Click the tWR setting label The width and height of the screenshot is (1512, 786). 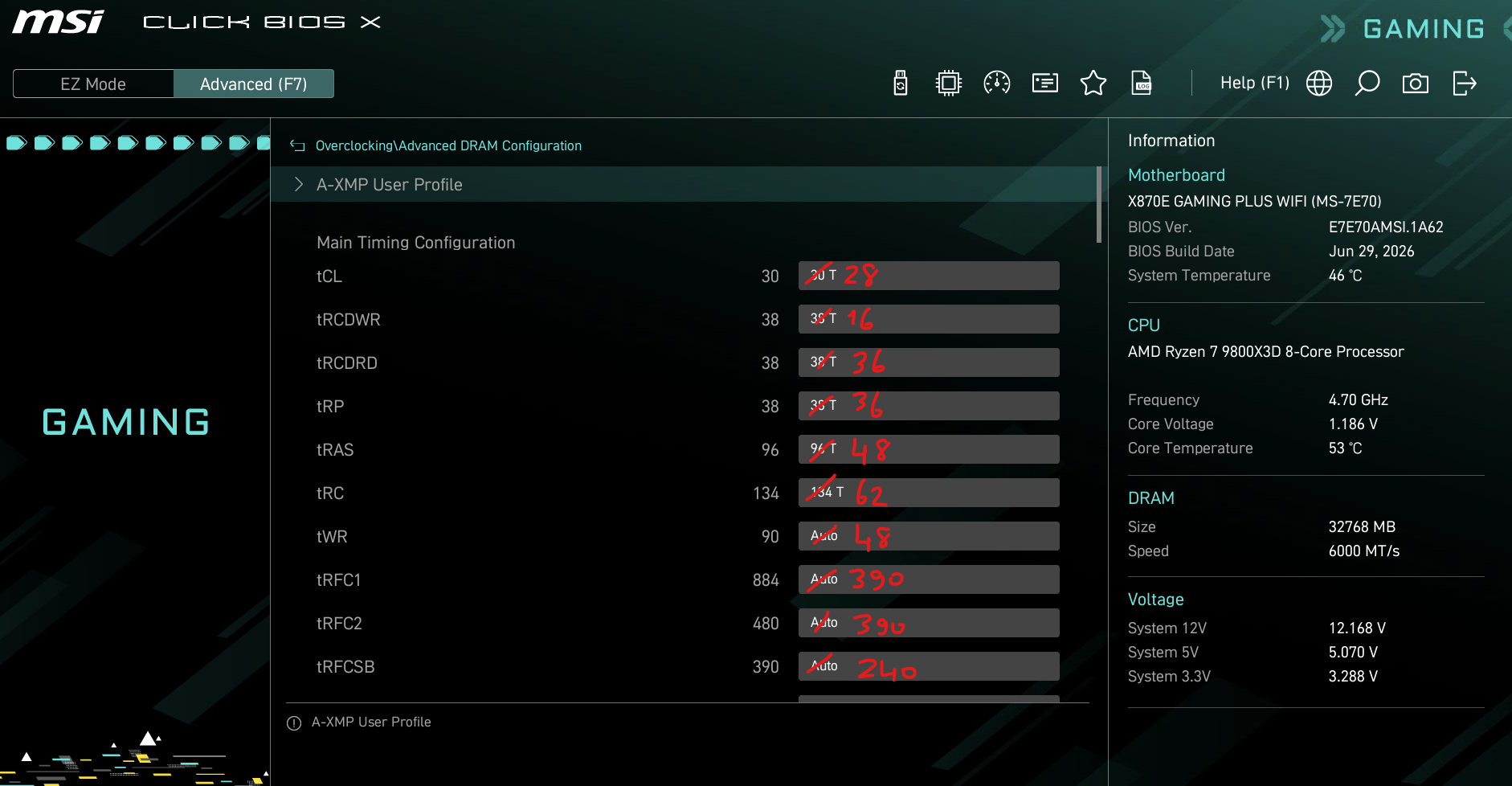click(332, 537)
